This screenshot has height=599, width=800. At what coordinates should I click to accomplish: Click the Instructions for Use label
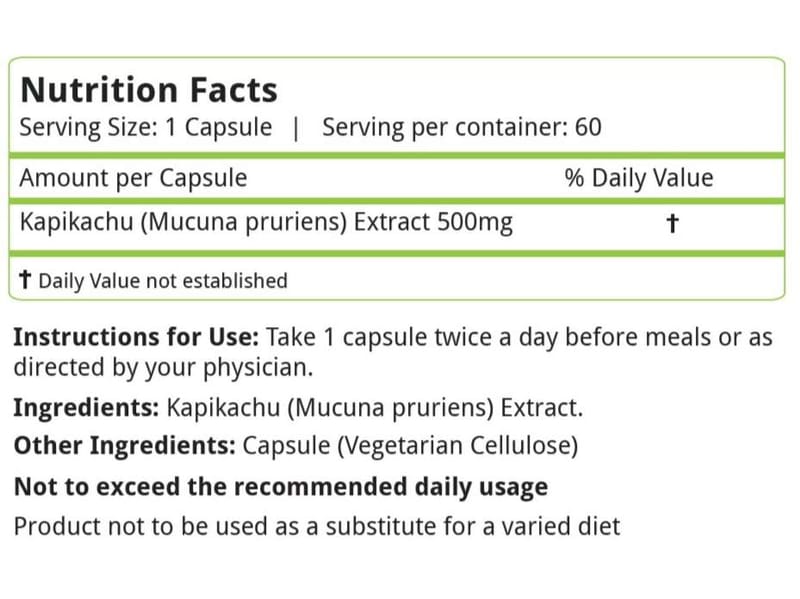coord(136,337)
